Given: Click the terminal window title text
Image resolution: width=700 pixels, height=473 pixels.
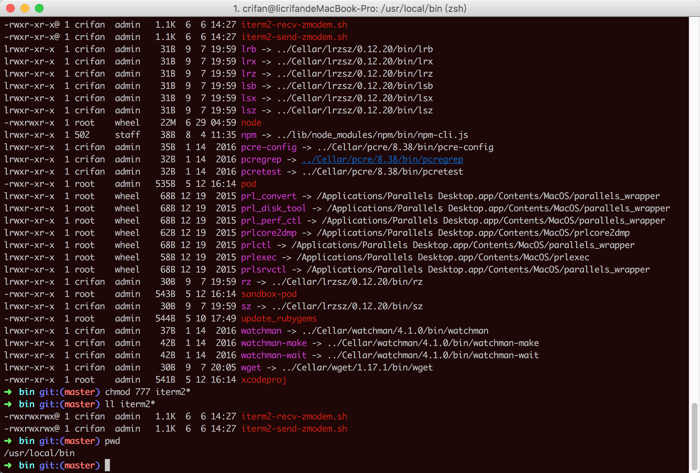Looking at the screenshot, I should (350, 8).
